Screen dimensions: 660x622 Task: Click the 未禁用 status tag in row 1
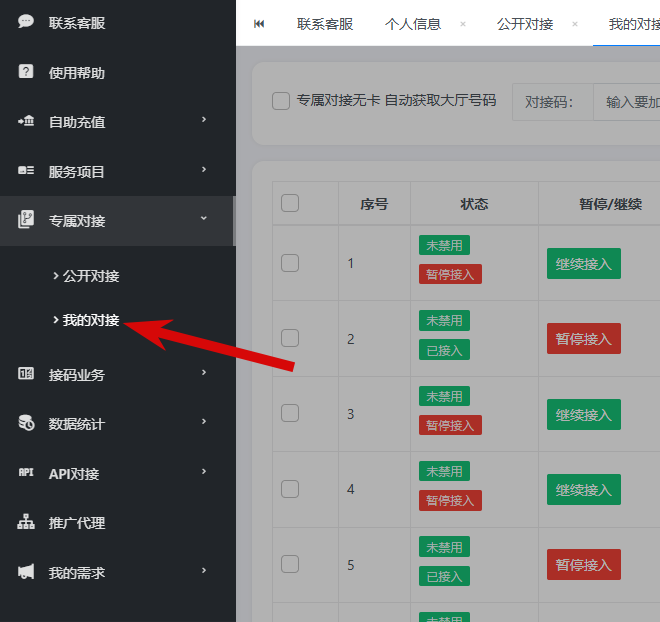pos(444,245)
